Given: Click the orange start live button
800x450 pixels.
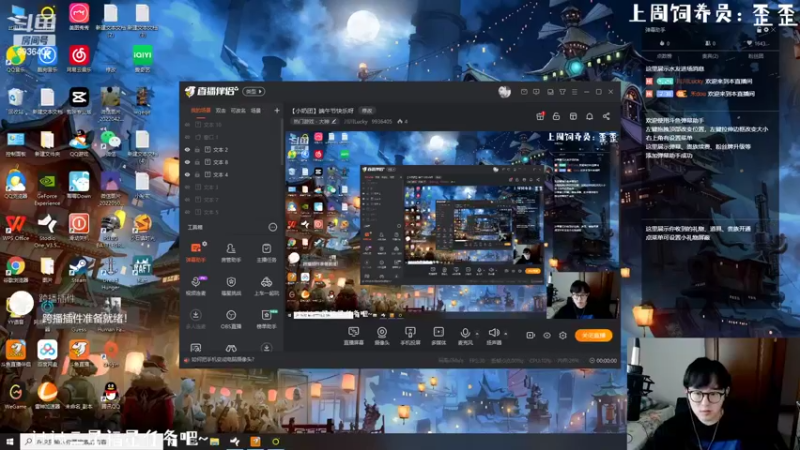Looking at the screenshot, I should [x=593, y=335].
